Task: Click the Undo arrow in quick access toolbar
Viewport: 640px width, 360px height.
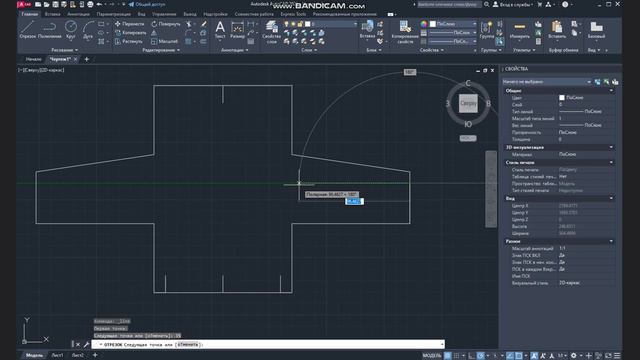Action: [99, 4]
